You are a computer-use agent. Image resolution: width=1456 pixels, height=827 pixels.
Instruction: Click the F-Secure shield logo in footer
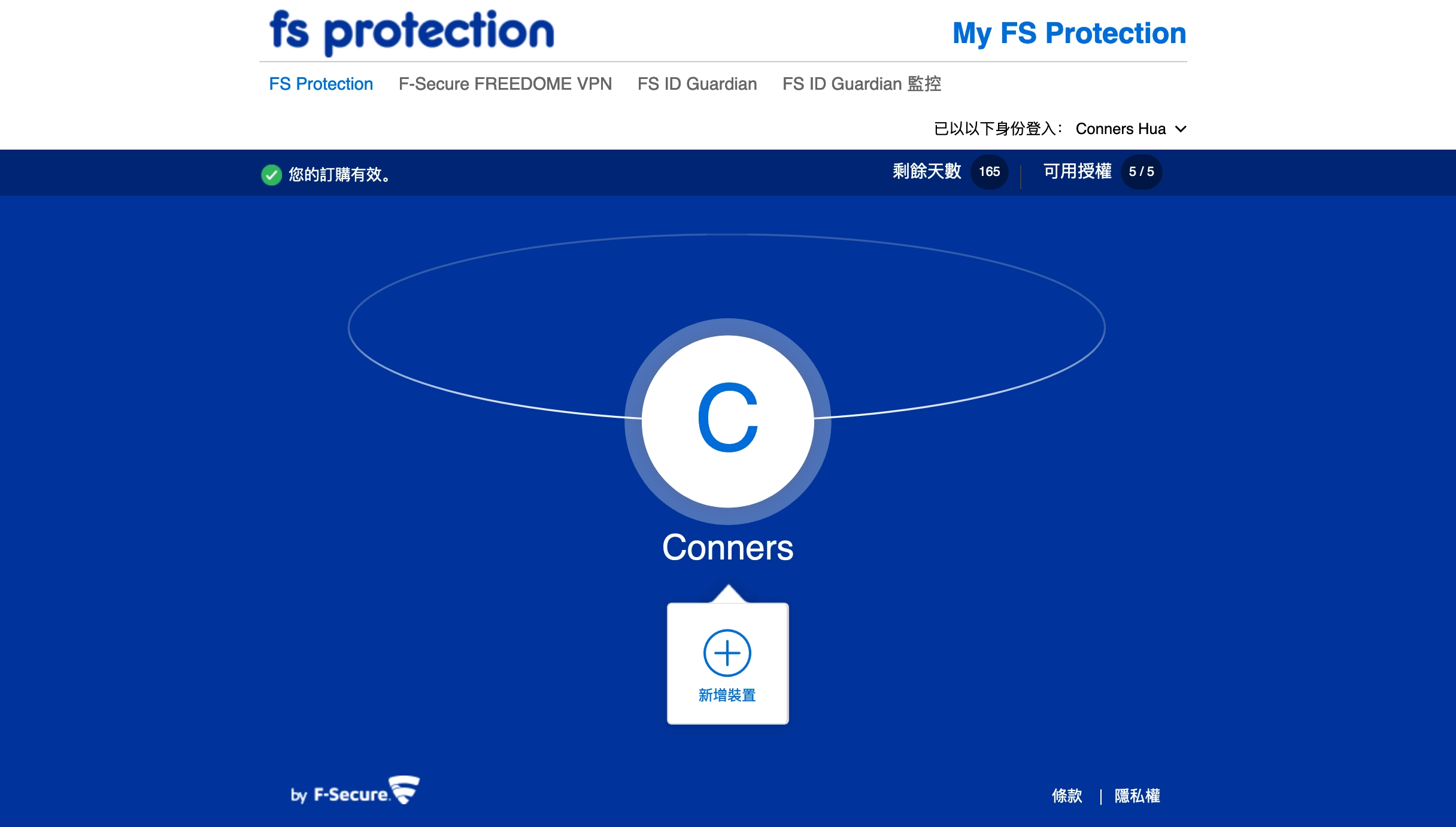(405, 790)
